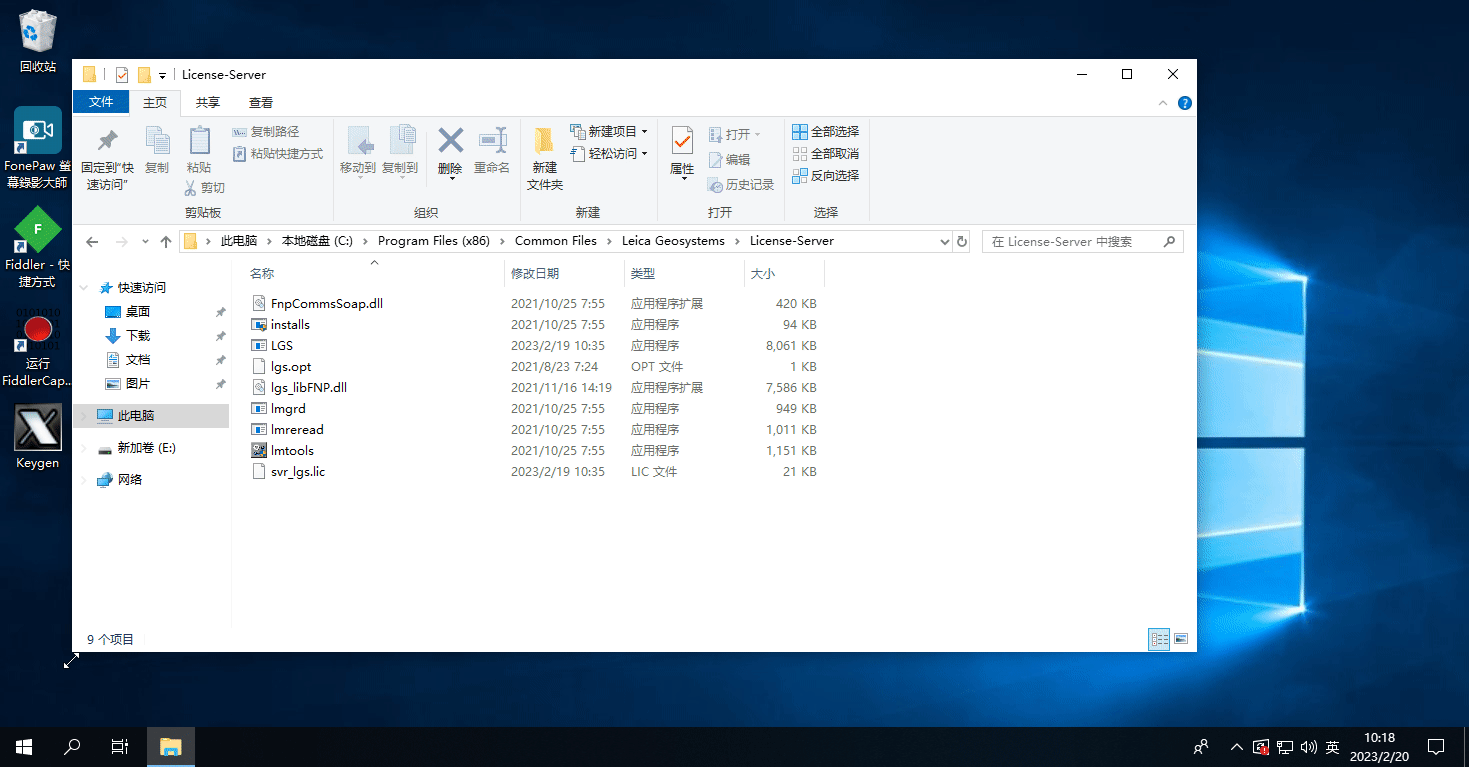Click Copy path (复制路径)
Image resolution: width=1469 pixels, height=767 pixels.
click(x=266, y=132)
